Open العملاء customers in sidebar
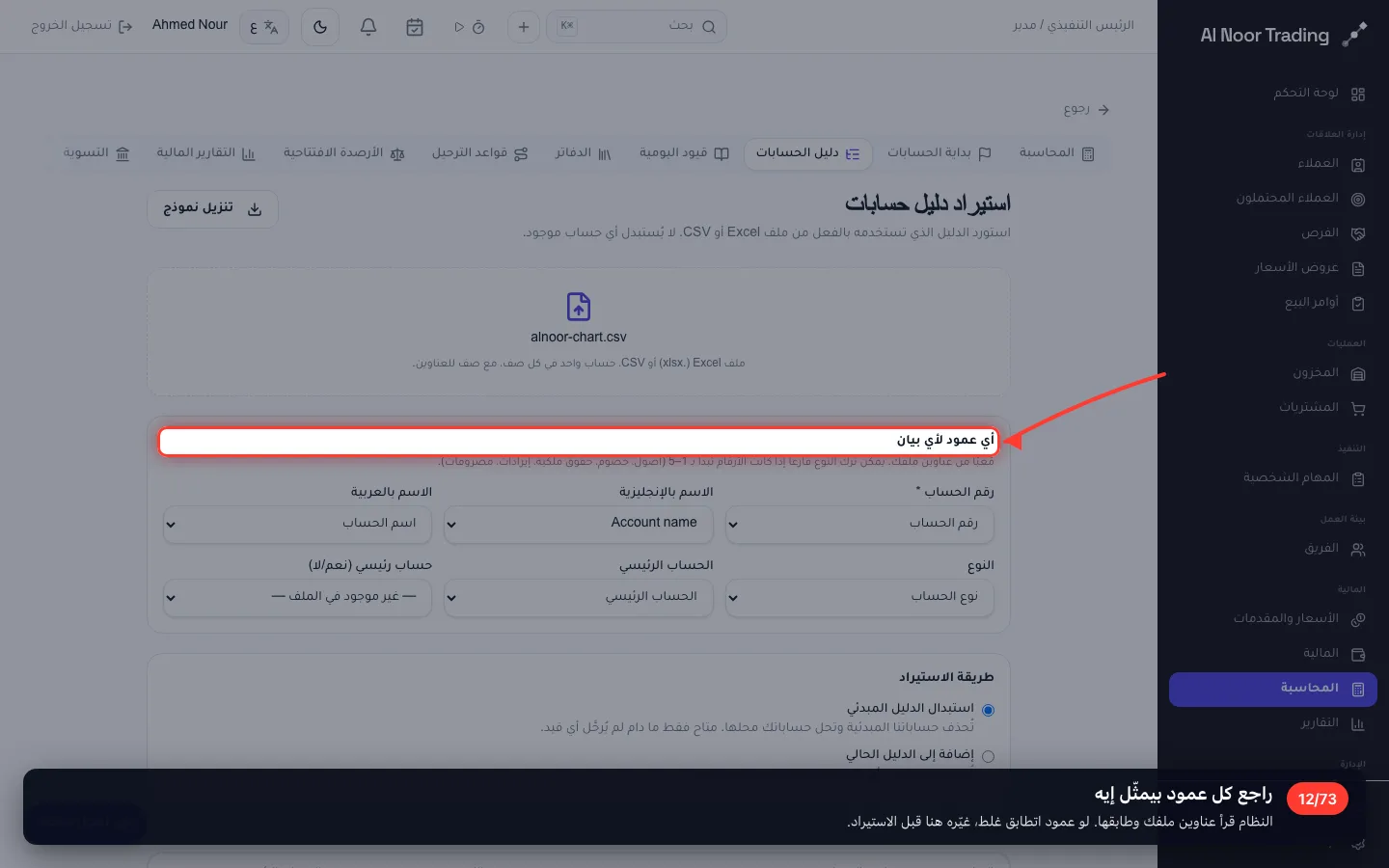 [1273, 164]
